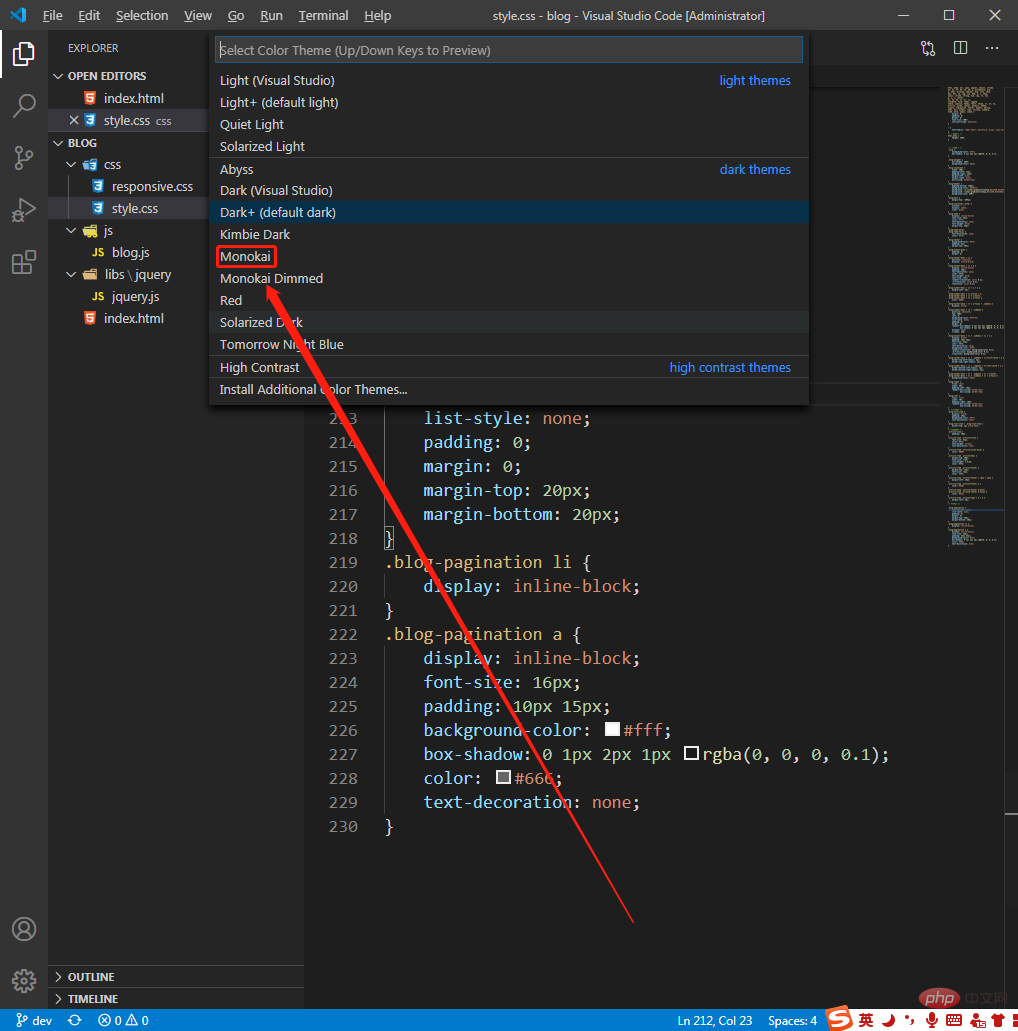Select the Monokai color theme
The height and width of the screenshot is (1031, 1018).
509,256
